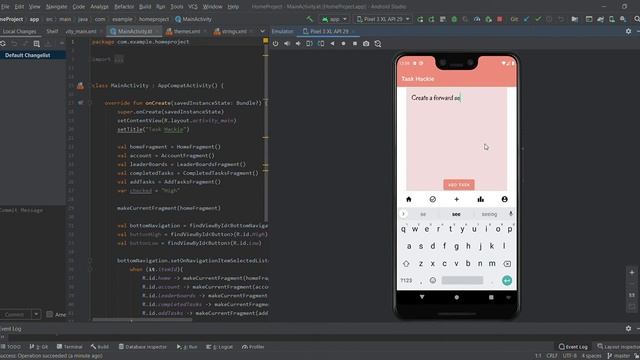Open the emulator panel settings gear

coord(628,31)
